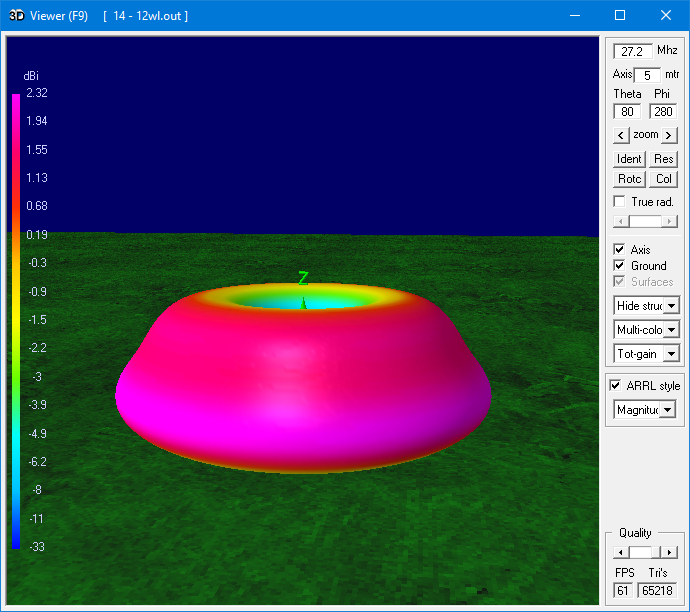Click the True rad. slider left arrow
690x612 pixels.
point(621,221)
